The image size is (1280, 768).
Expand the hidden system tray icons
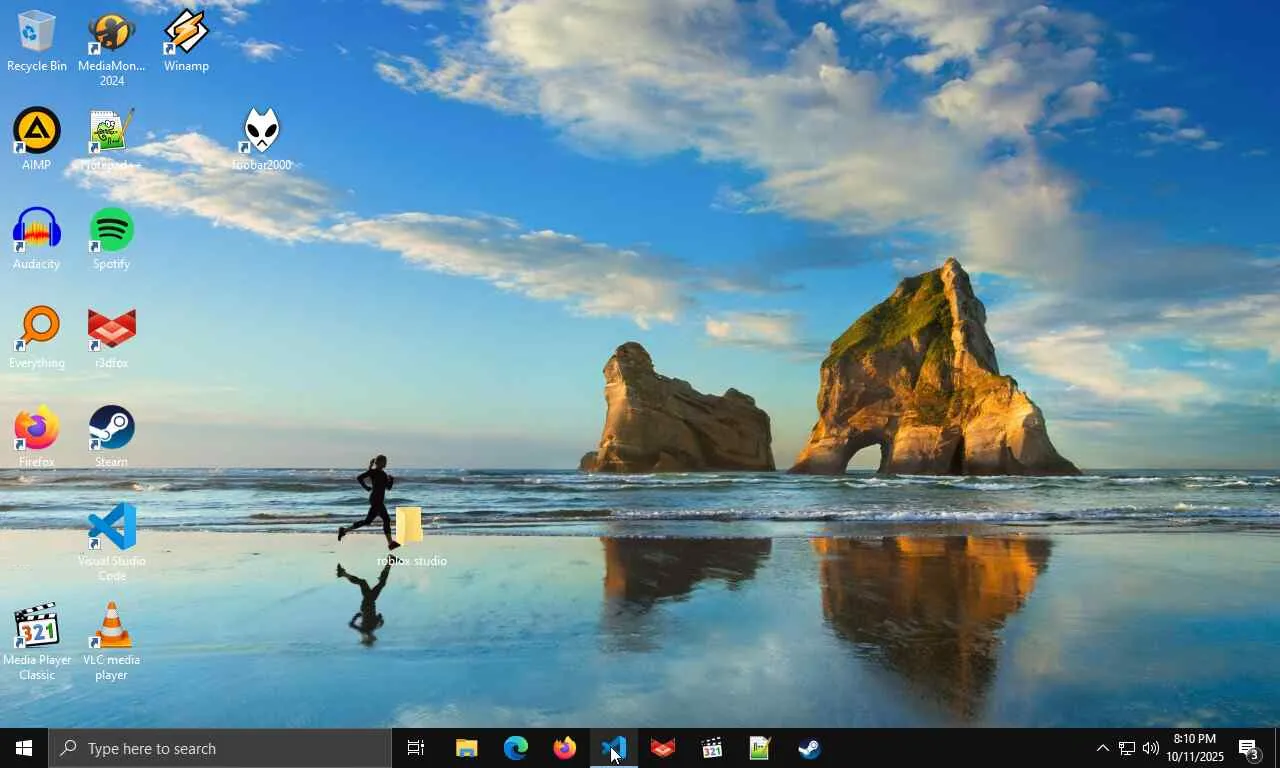click(1102, 748)
